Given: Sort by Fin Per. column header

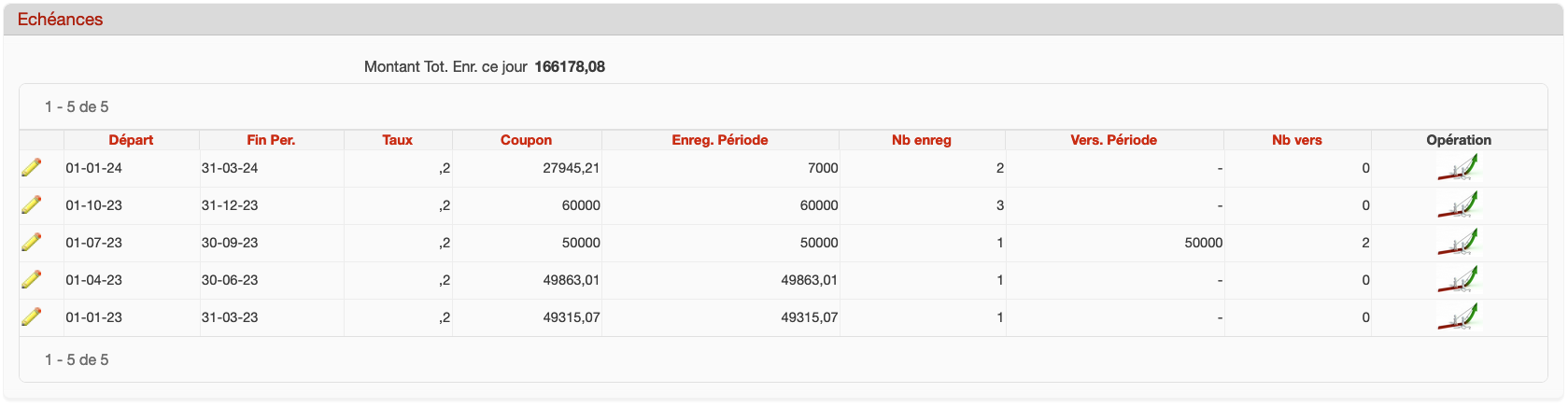Looking at the screenshot, I should [x=271, y=140].
